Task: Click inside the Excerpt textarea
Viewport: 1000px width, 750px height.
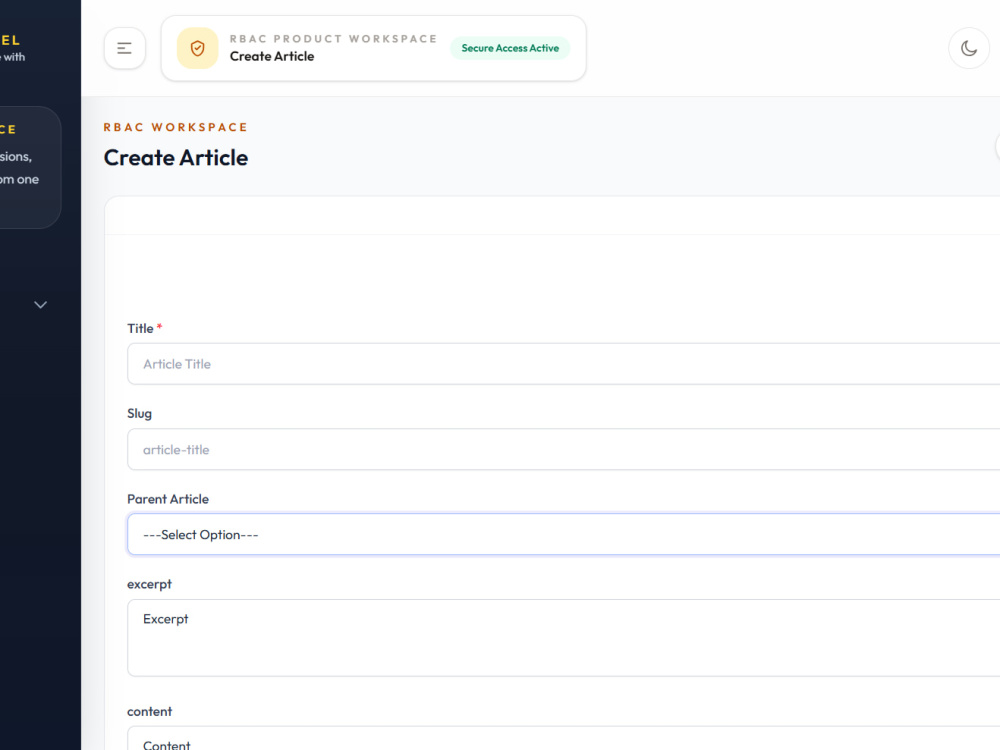Action: coord(564,638)
